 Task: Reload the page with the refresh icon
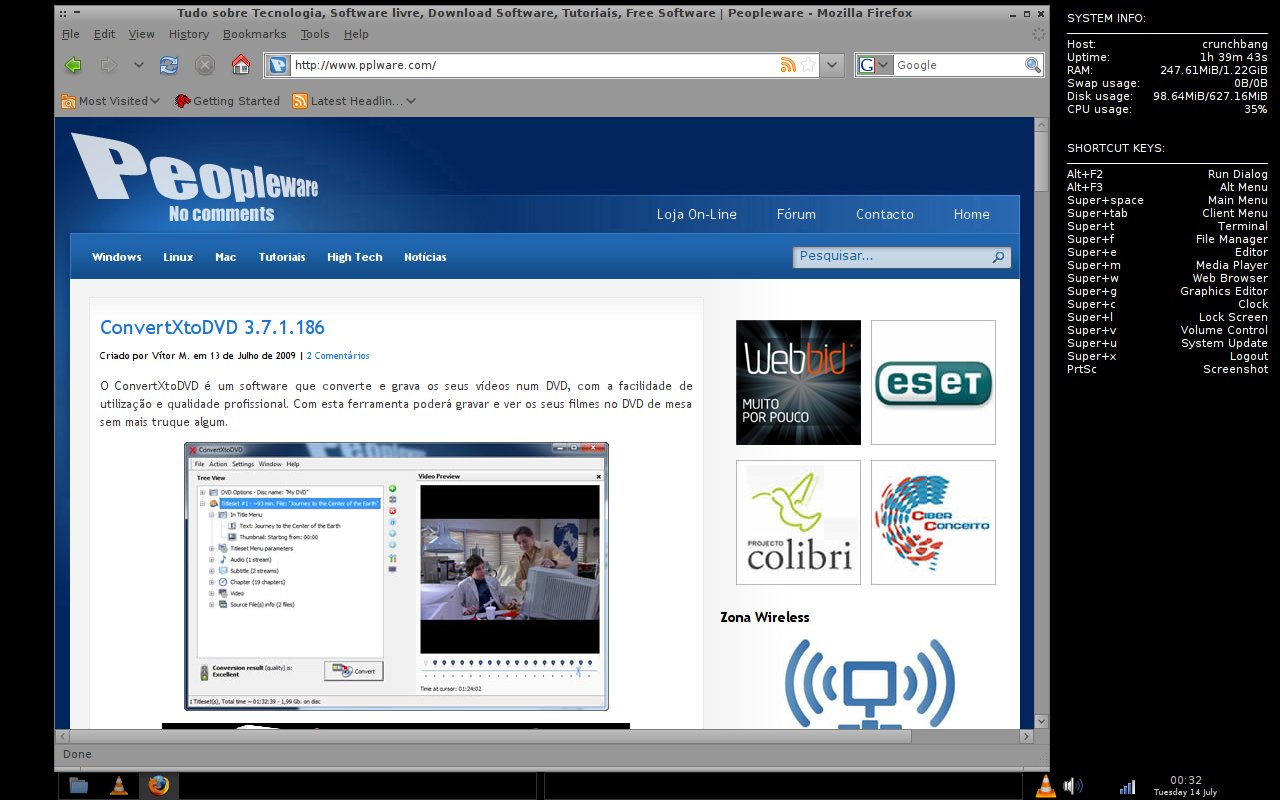169,65
